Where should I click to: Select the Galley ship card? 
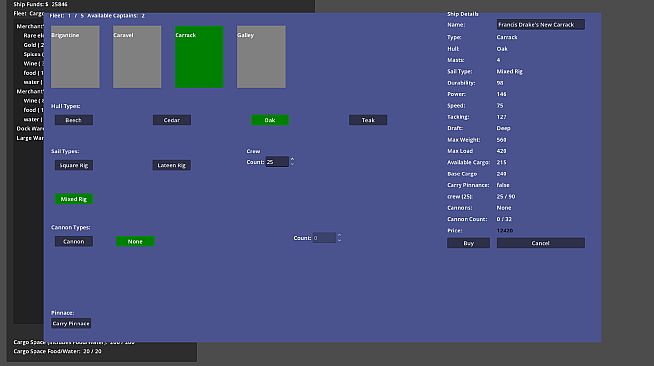(x=261, y=57)
